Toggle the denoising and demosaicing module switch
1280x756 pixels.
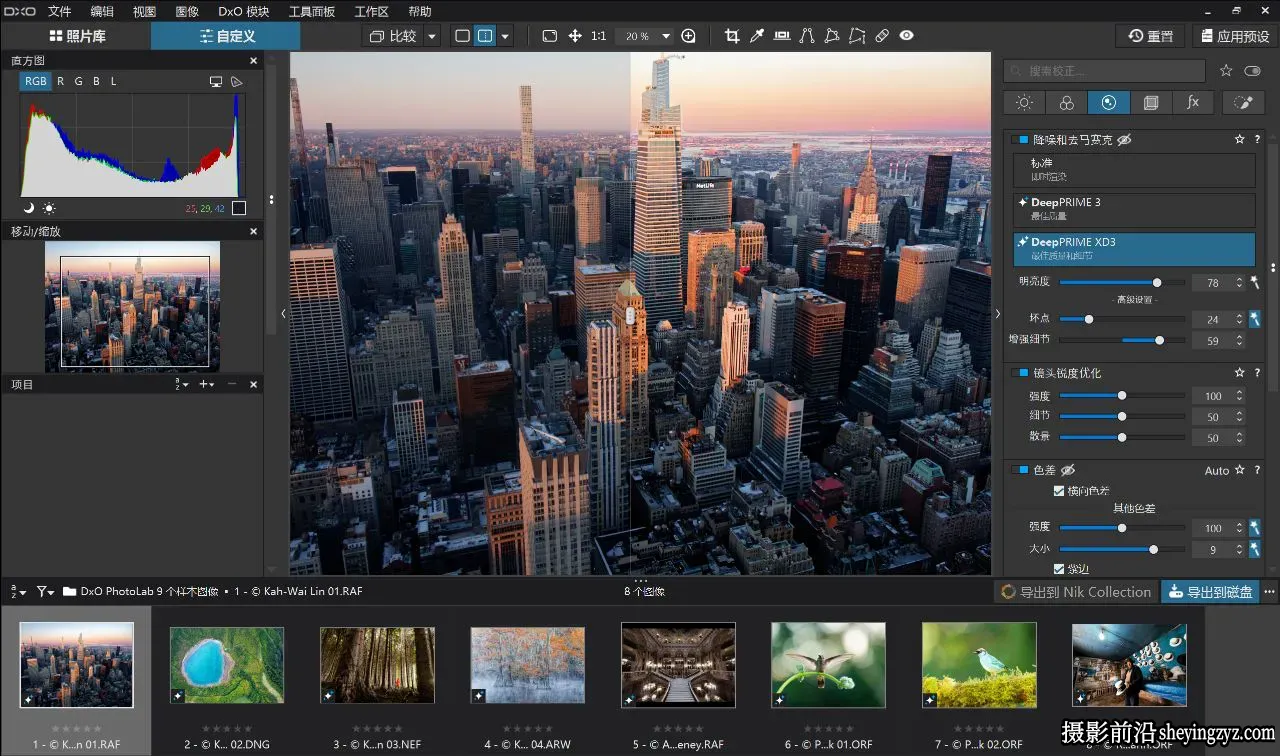1019,140
